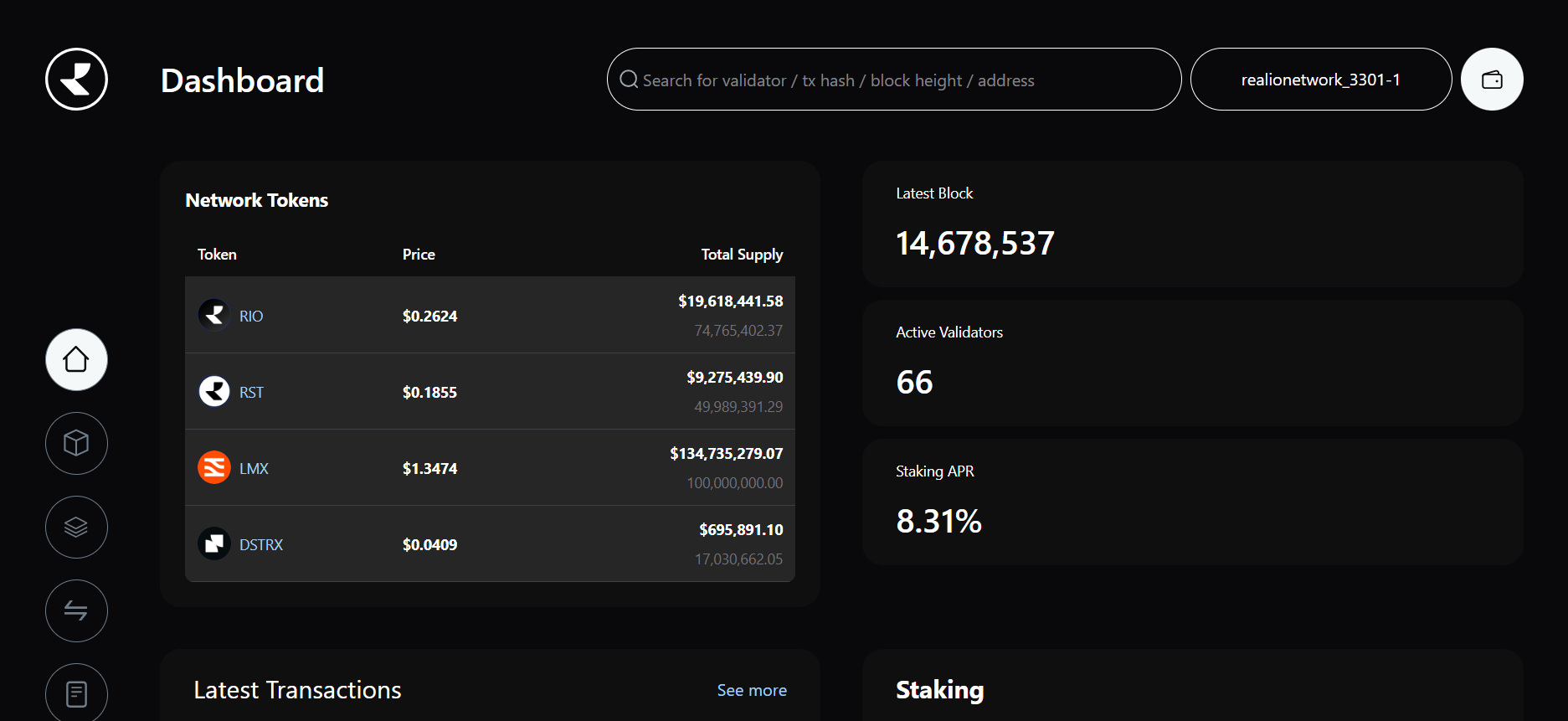Open the DSTRX token link

pos(261,544)
